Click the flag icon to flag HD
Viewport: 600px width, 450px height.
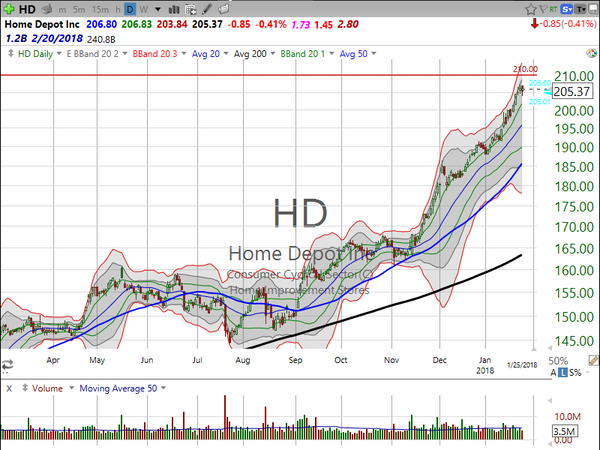(x=543, y=9)
